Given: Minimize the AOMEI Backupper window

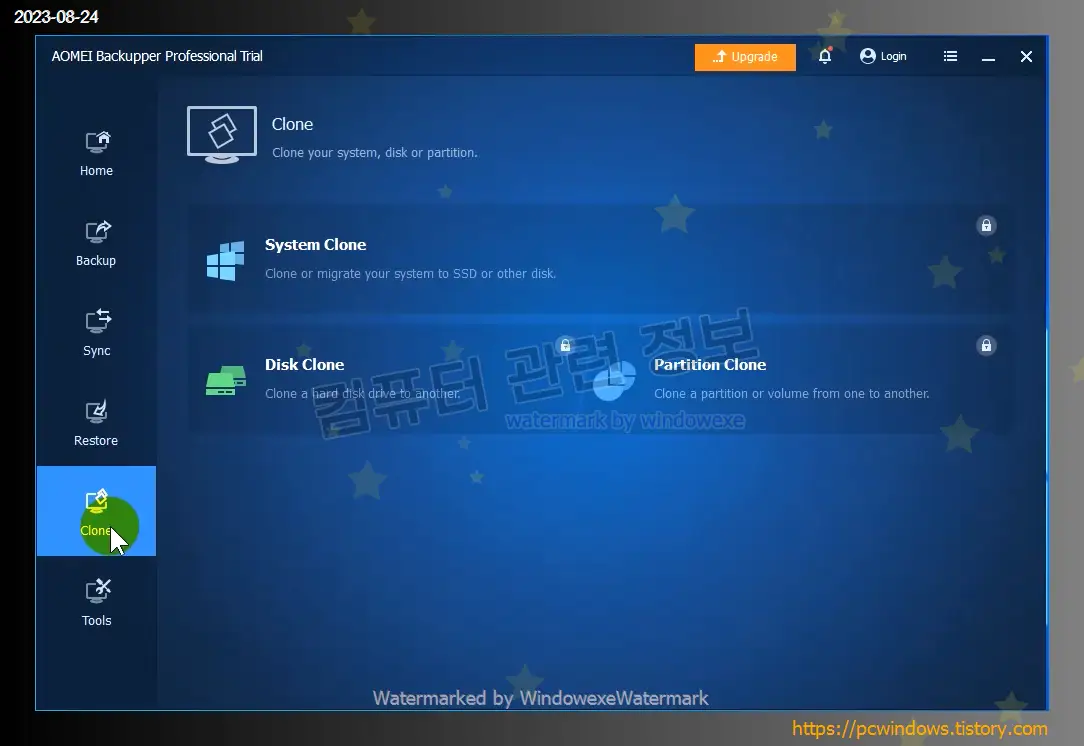Looking at the screenshot, I should tap(989, 57).
